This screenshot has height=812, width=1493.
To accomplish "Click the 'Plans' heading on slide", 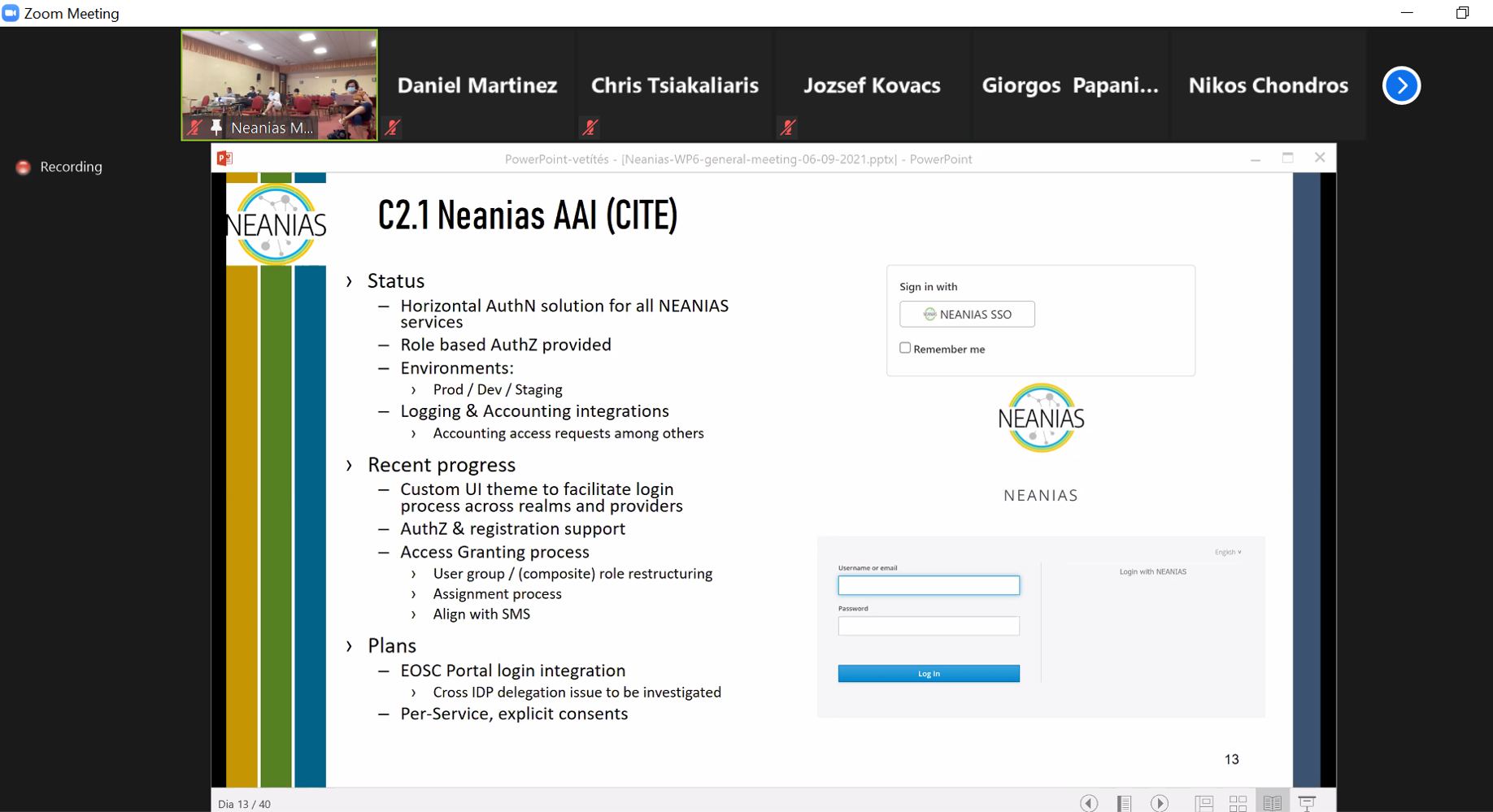I will [392, 645].
